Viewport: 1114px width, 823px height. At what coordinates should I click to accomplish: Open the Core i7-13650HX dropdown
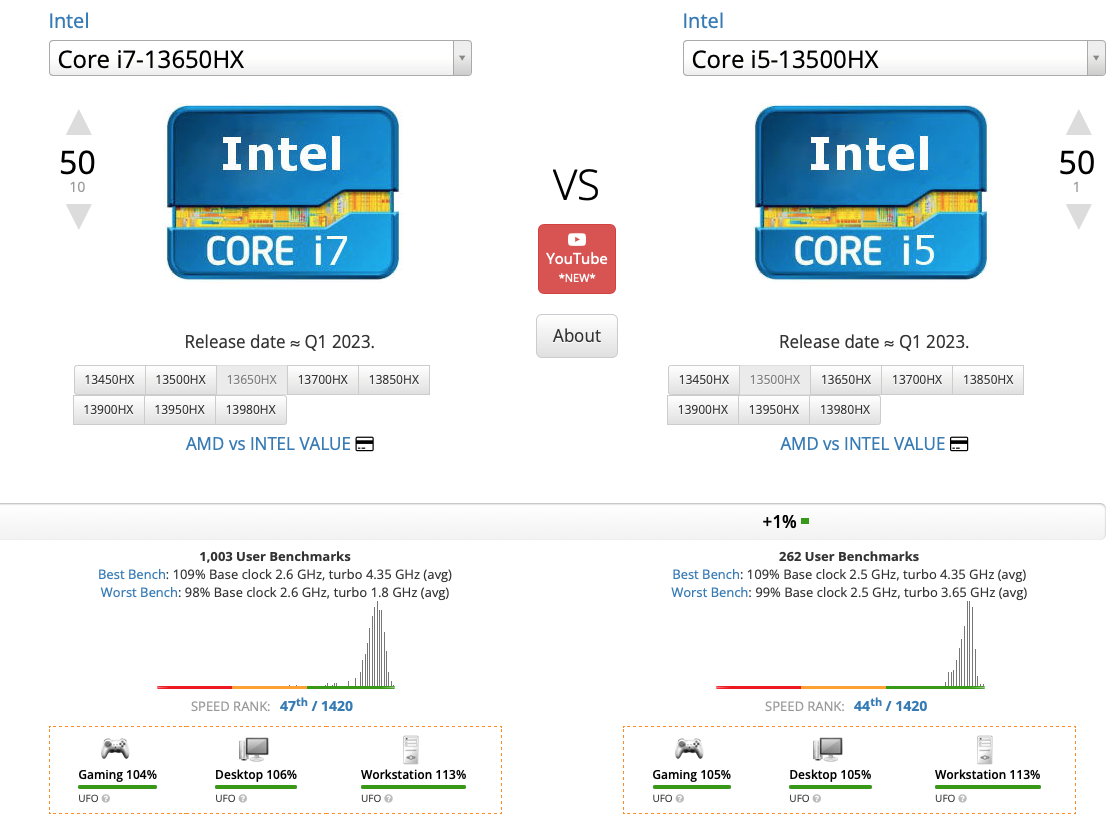(x=260, y=59)
